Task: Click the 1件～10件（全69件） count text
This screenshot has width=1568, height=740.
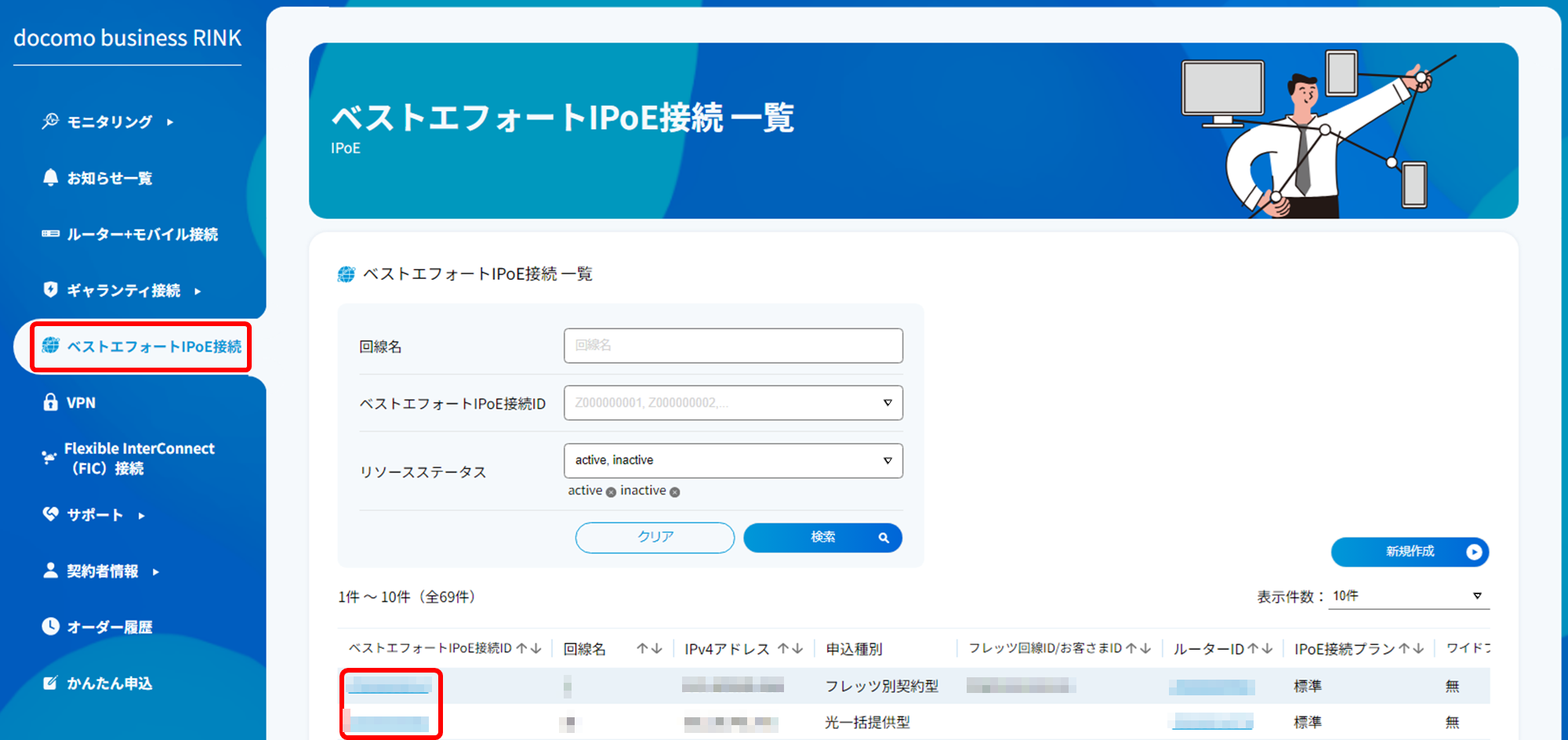Action: pyautogui.click(x=408, y=597)
